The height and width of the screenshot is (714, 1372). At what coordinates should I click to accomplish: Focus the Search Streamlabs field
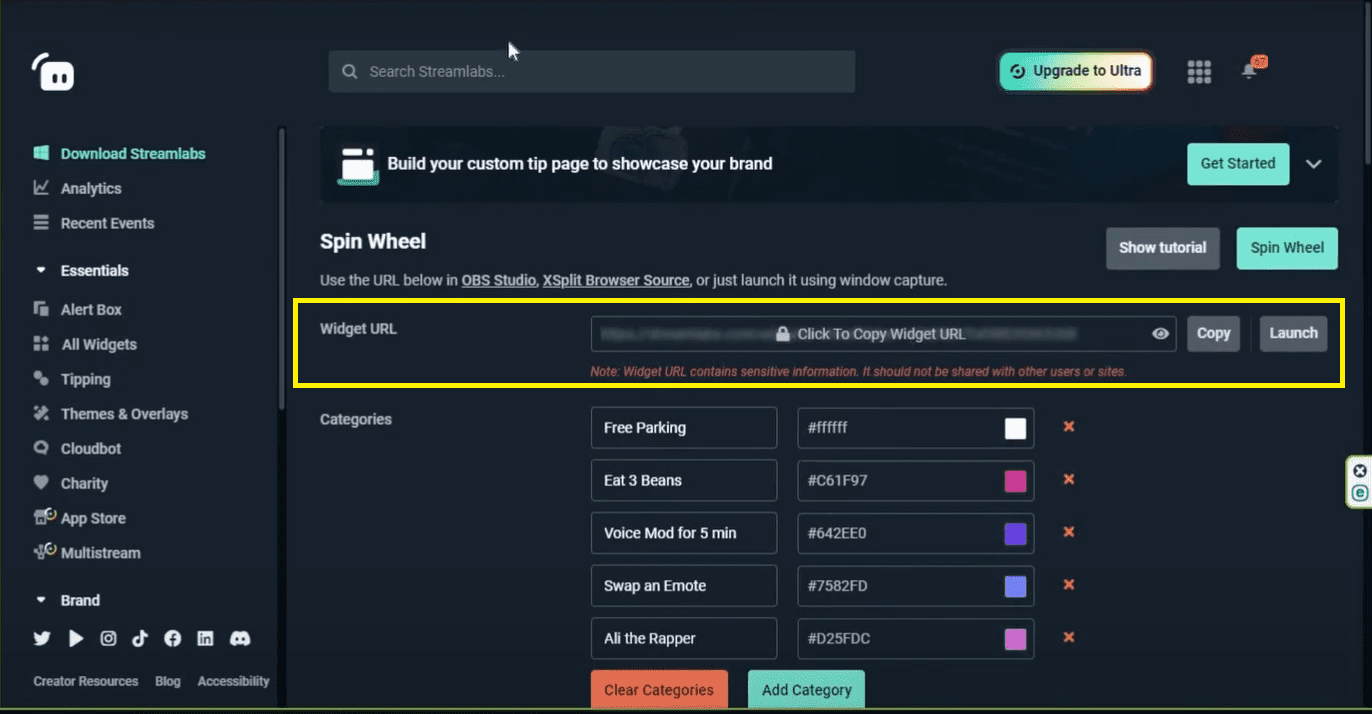pos(592,72)
